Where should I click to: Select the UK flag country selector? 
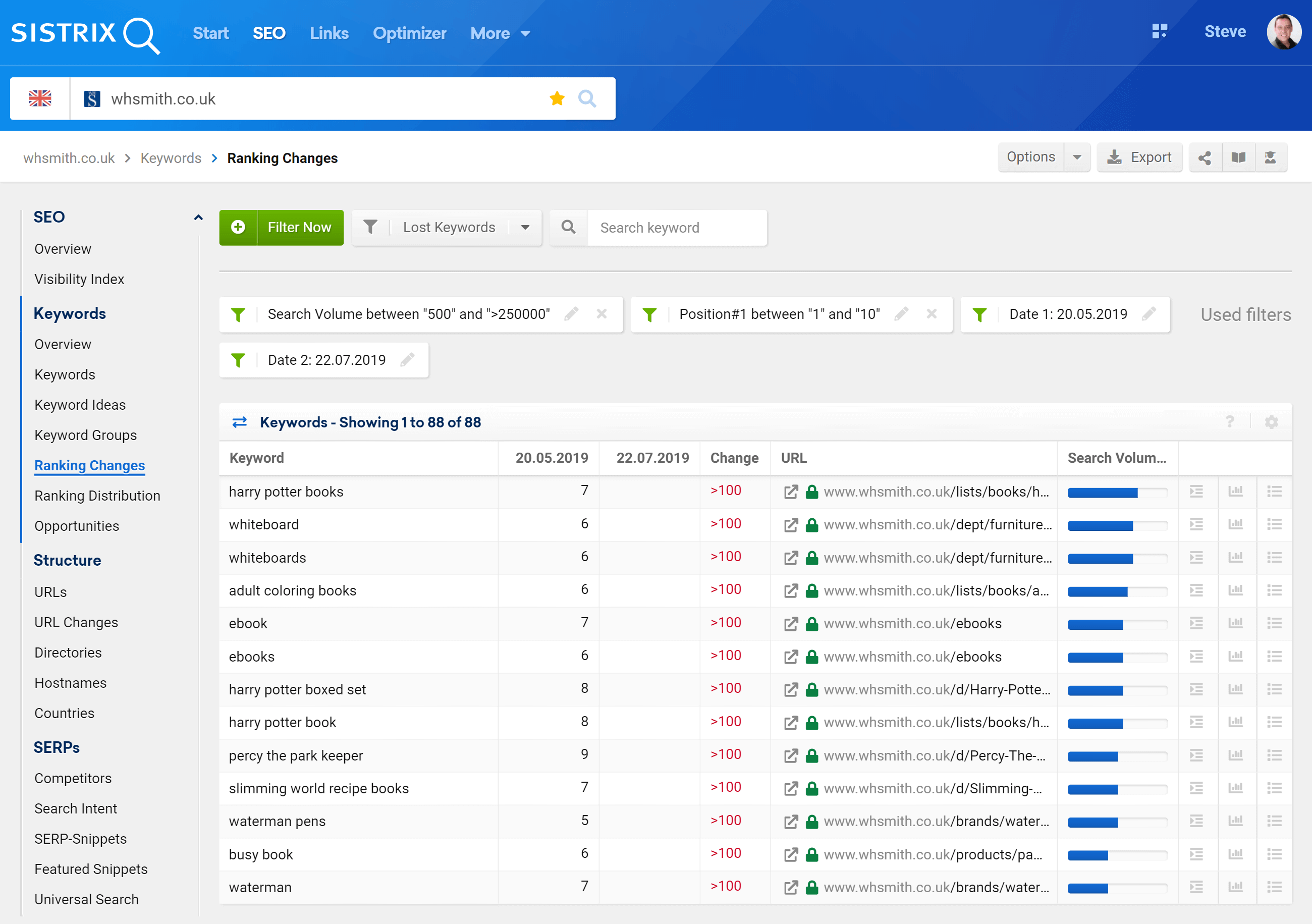[40, 98]
